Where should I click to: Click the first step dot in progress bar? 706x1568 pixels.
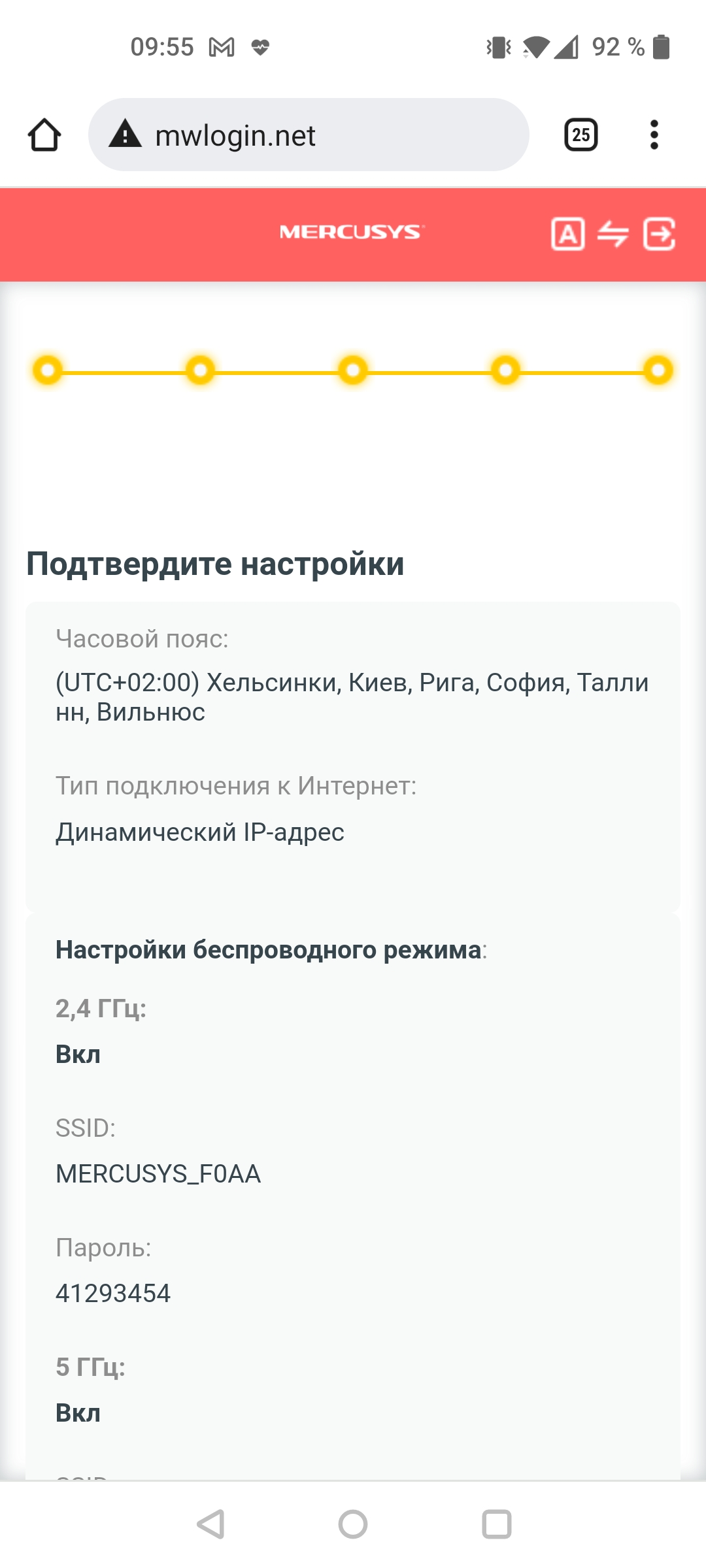point(48,370)
